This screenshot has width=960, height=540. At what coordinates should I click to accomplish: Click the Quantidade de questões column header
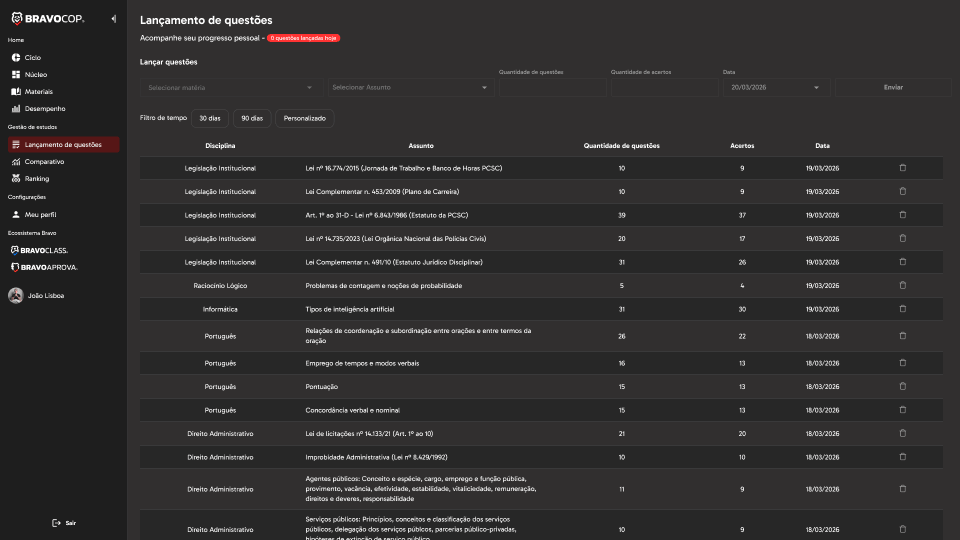point(621,146)
